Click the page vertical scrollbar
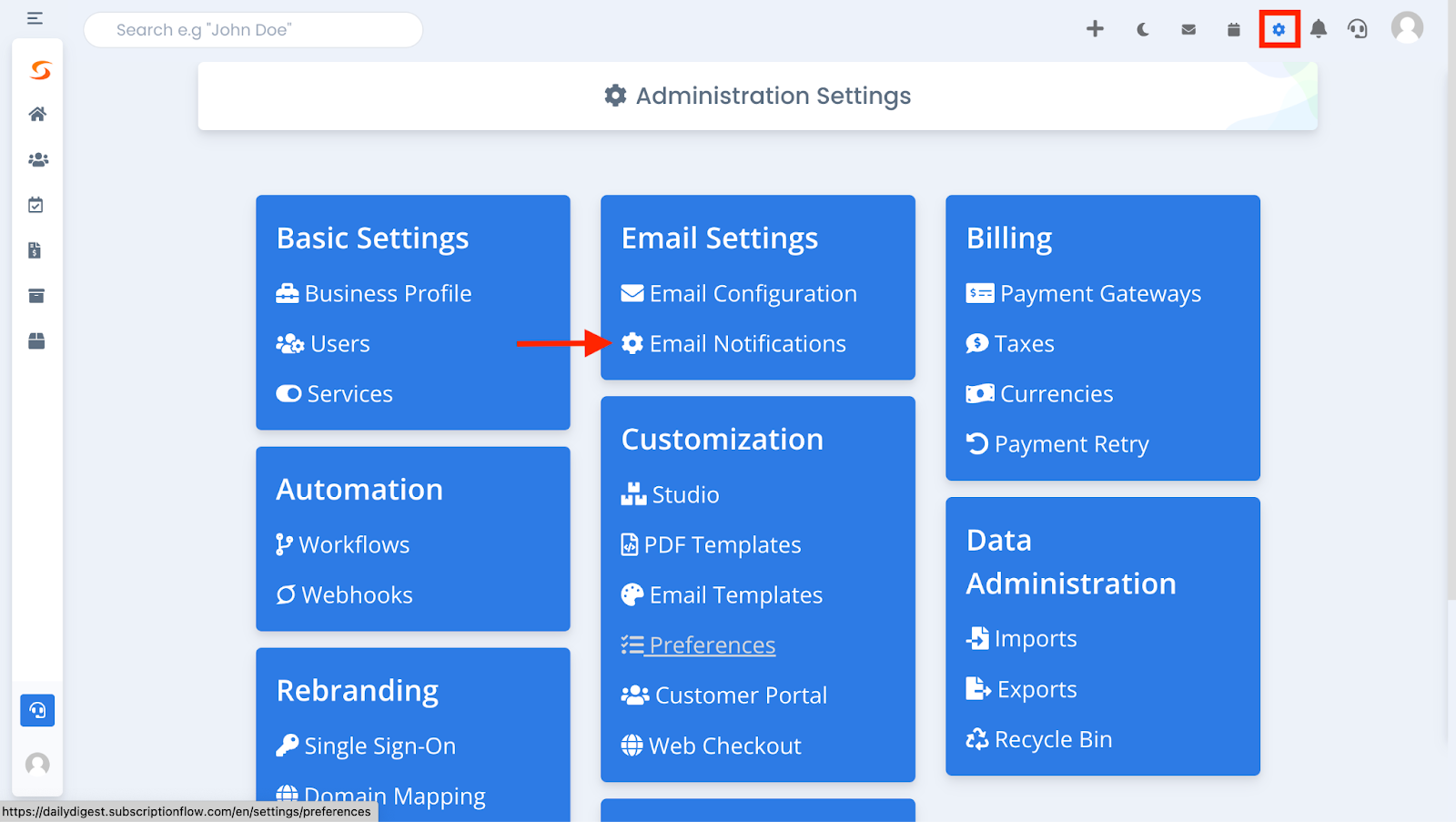The height and width of the screenshot is (822, 1456). point(1451,300)
